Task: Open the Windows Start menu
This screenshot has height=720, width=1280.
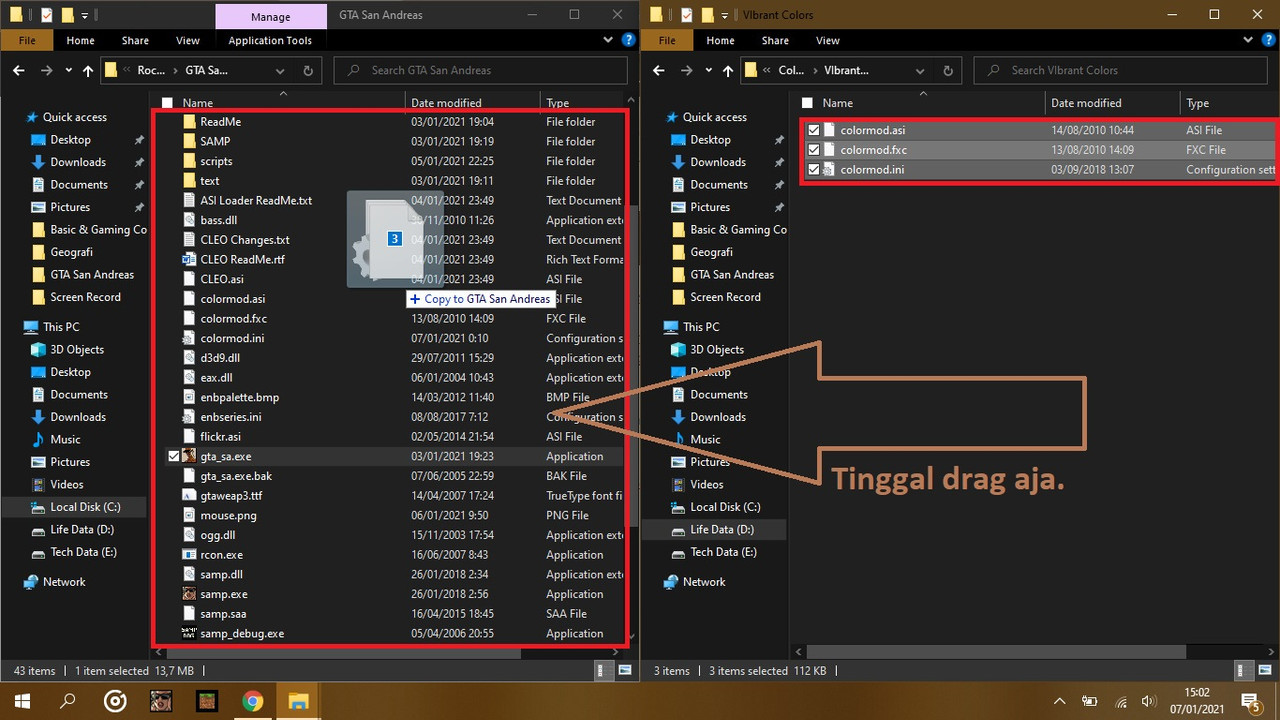Action: [22, 700]
